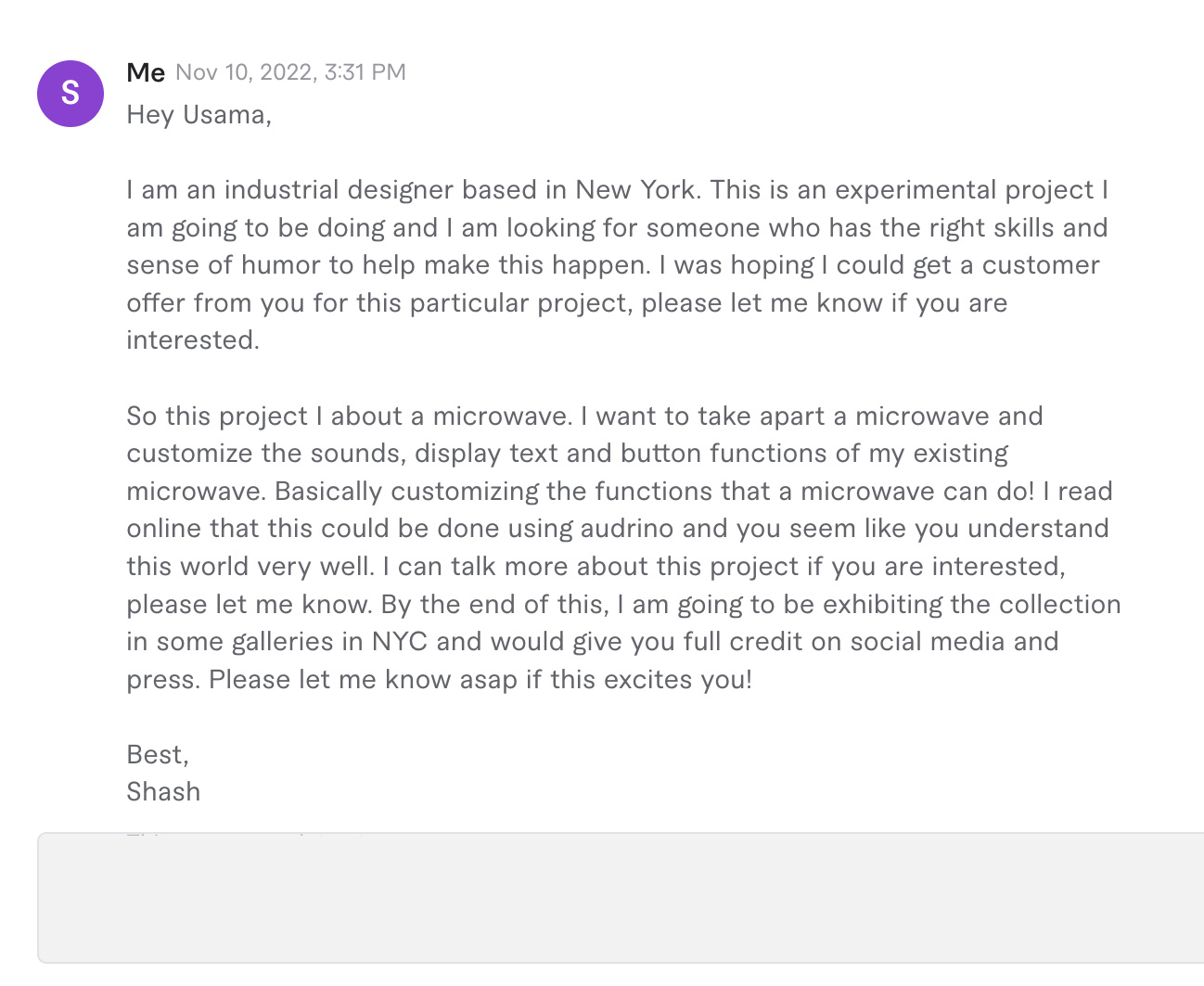Click inside the gray reply box
The image size is (1204, 986).
620,898
